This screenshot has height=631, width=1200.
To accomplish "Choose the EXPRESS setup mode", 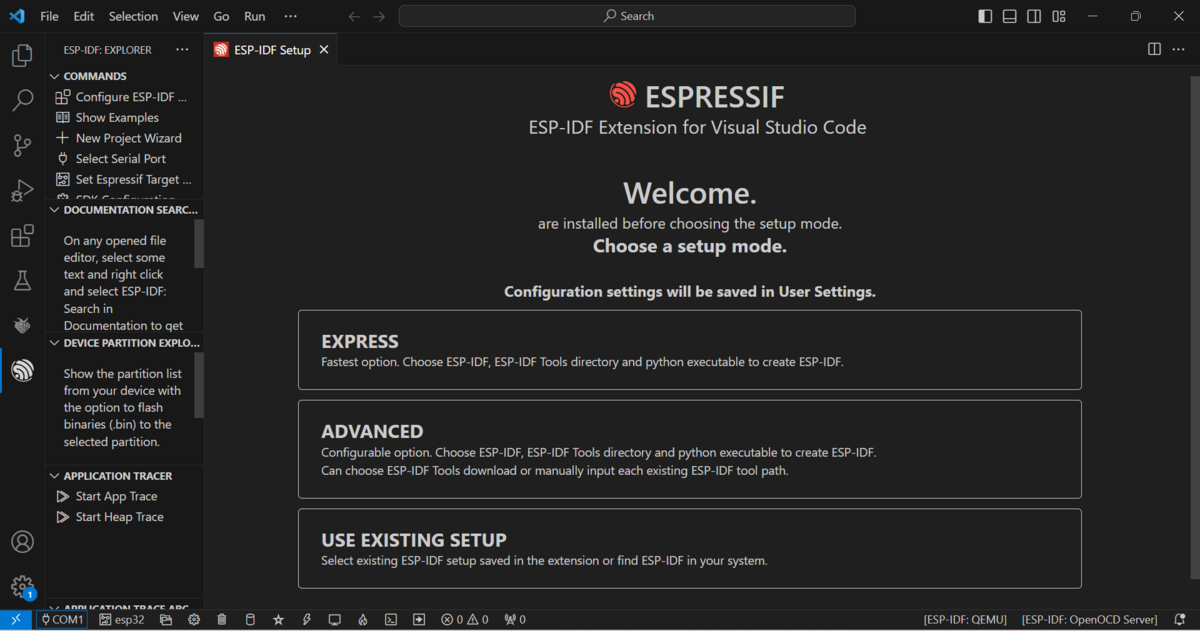I will [x=689, y=350].
